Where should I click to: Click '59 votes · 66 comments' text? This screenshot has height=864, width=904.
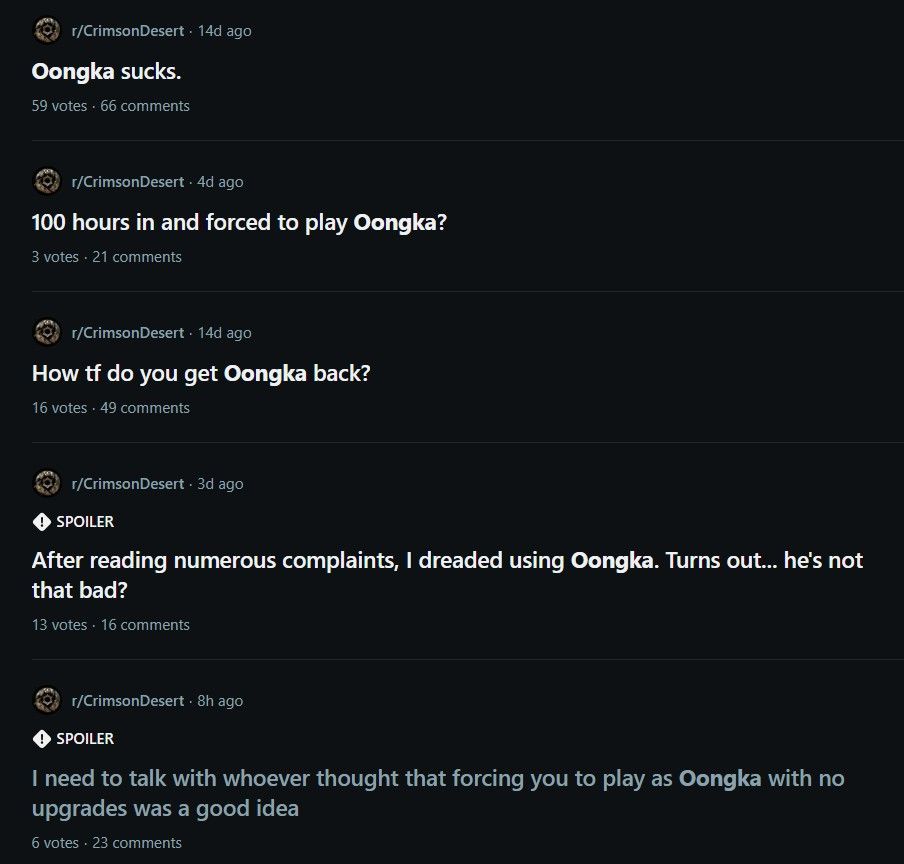pos(110,106)
